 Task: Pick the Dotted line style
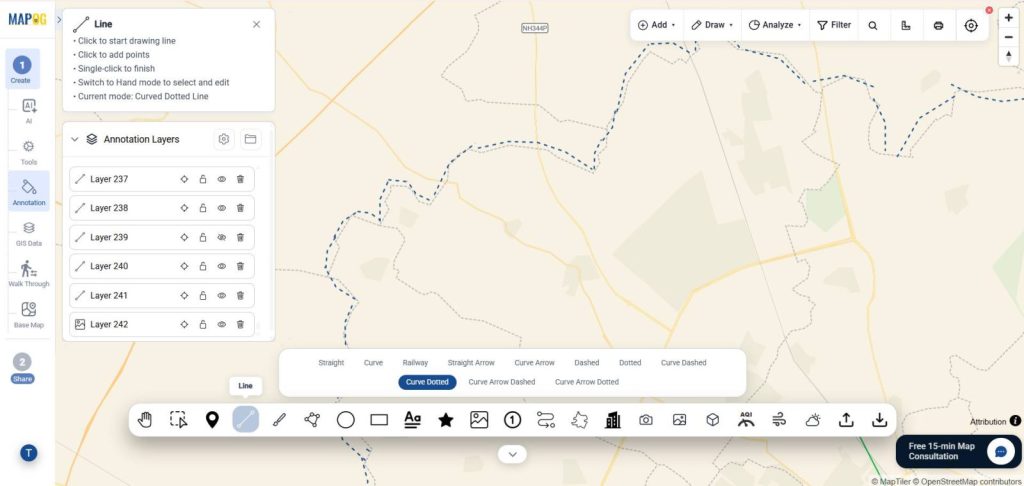[x=630, y=363]
